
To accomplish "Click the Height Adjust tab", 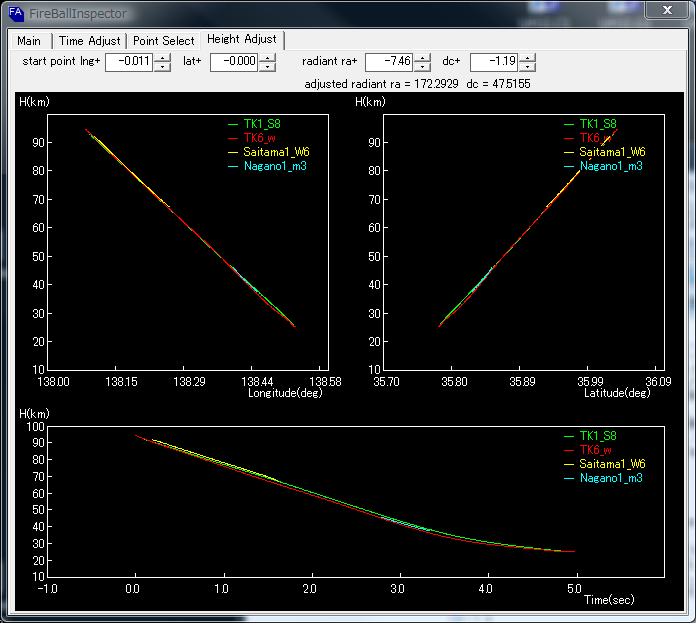I will tap(242, 40).
